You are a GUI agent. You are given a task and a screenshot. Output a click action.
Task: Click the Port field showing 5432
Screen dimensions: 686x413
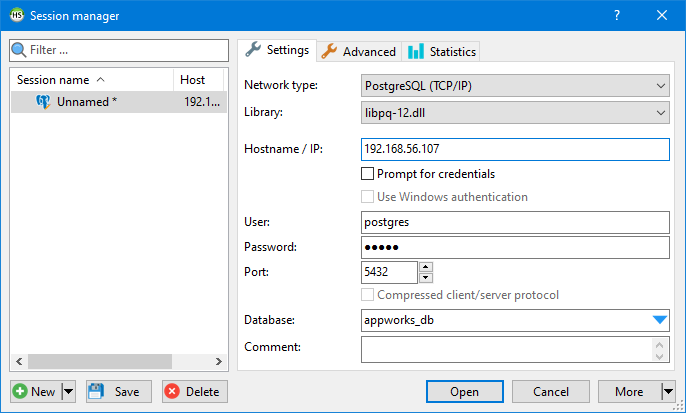coord(389,272)
